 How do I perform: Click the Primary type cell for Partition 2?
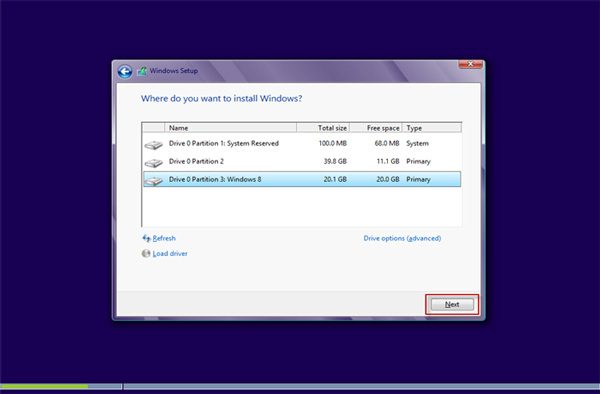coord(418,161)
